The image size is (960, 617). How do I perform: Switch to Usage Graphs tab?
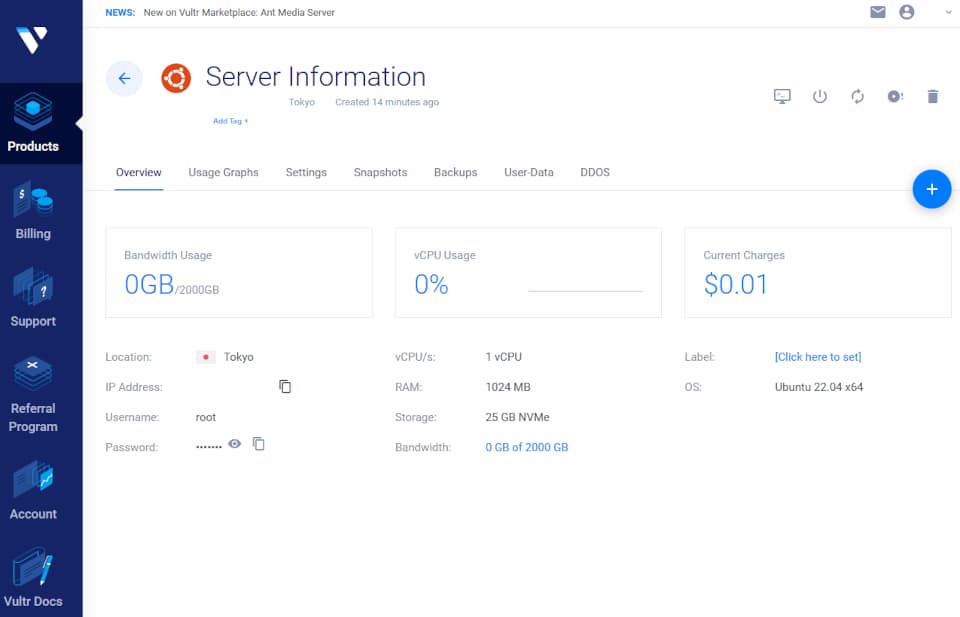[x=223, y=173]
